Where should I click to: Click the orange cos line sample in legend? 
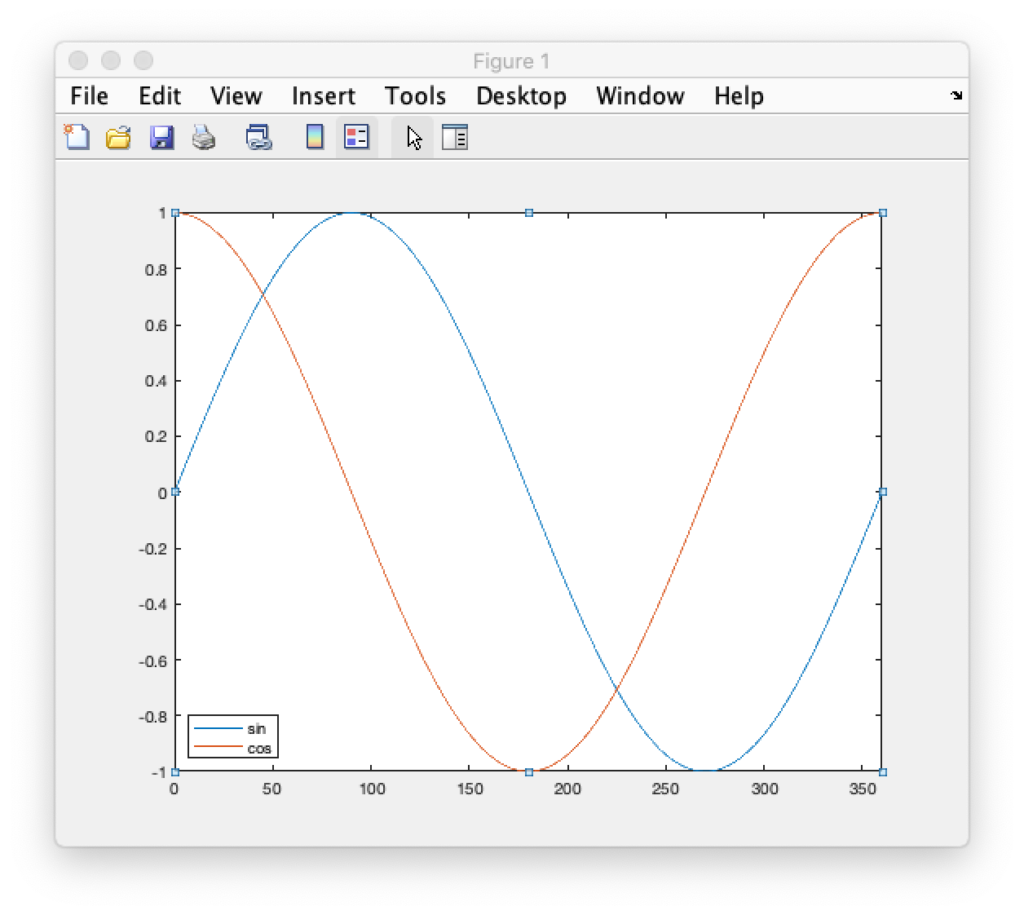[217, 747]
